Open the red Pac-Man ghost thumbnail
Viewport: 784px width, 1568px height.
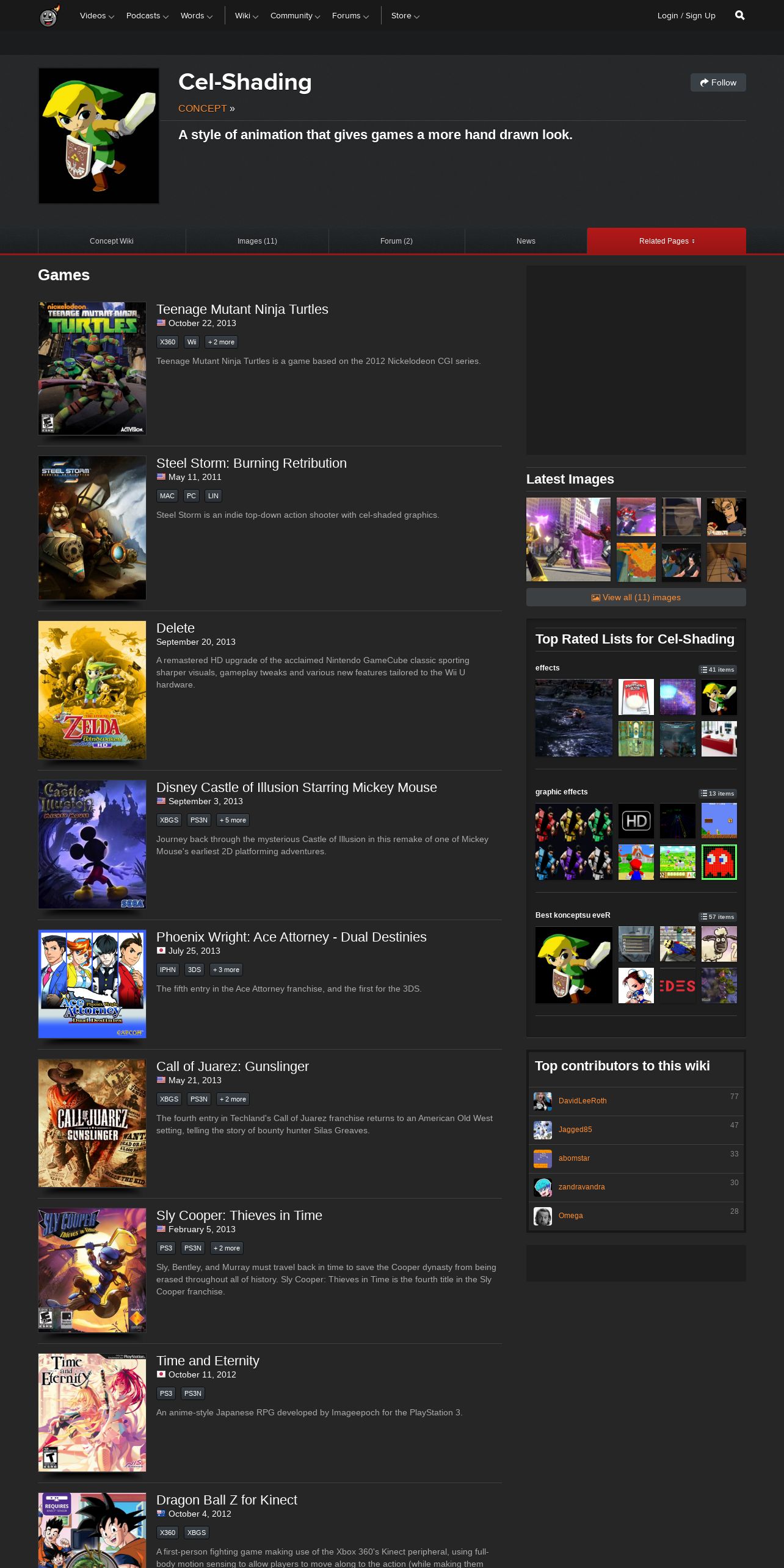point(719,862)
